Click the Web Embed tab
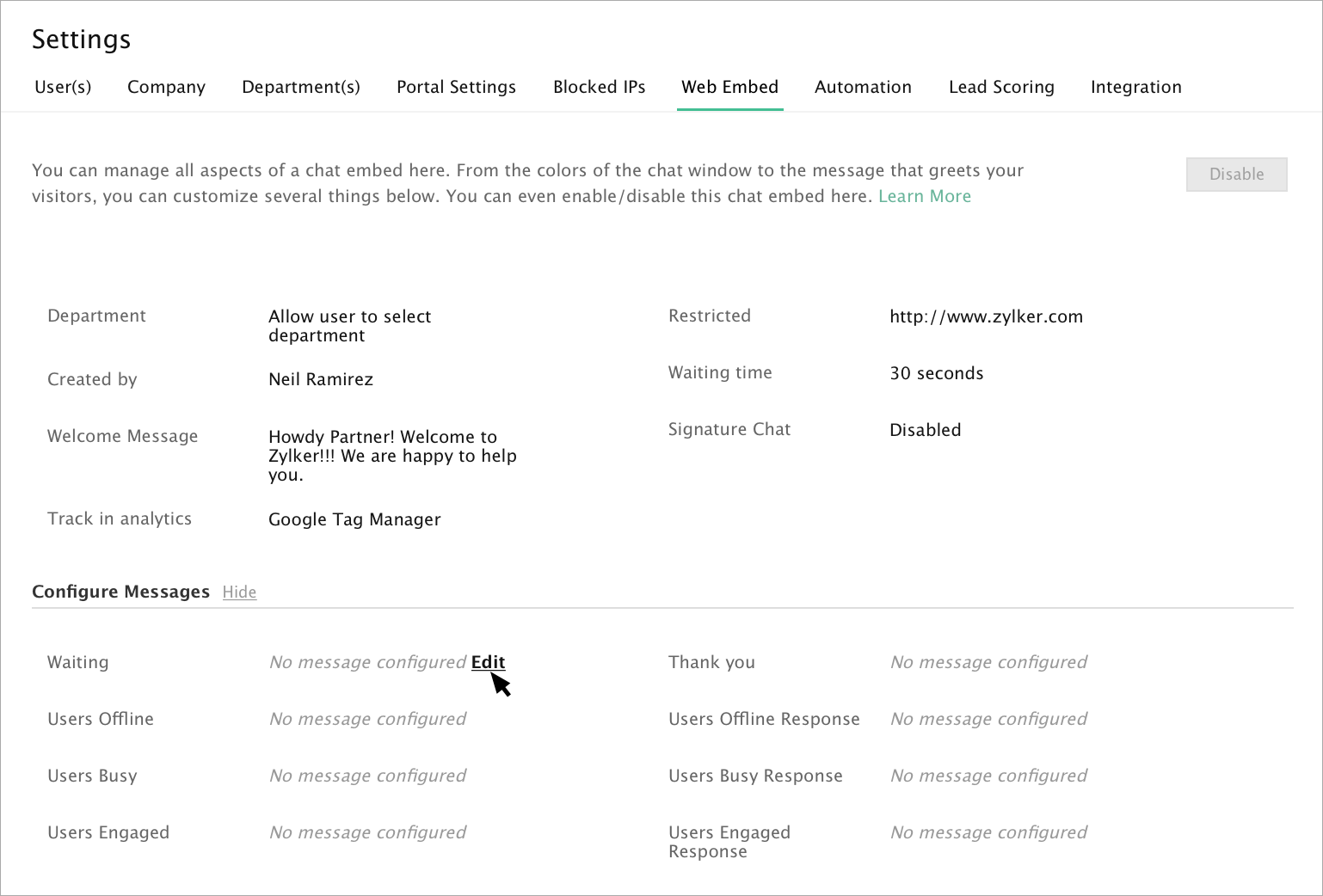This screenshot has width=1323, height=896. pos(729,87)
